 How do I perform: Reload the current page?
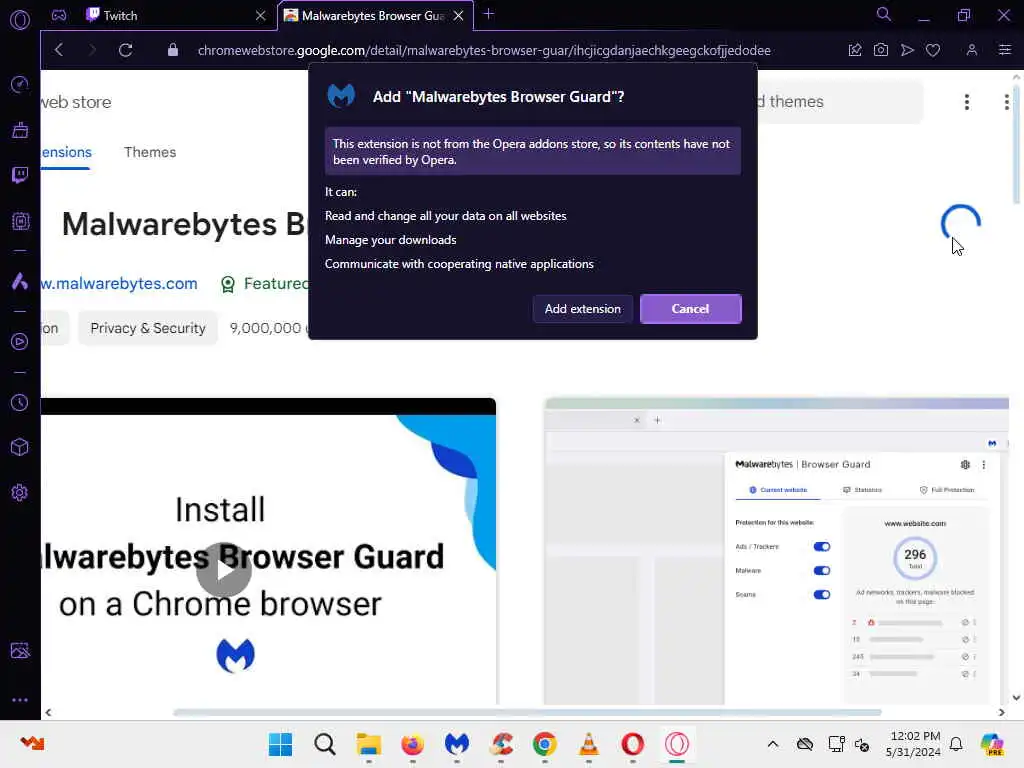pyautogui.click(x=126, y=50)
